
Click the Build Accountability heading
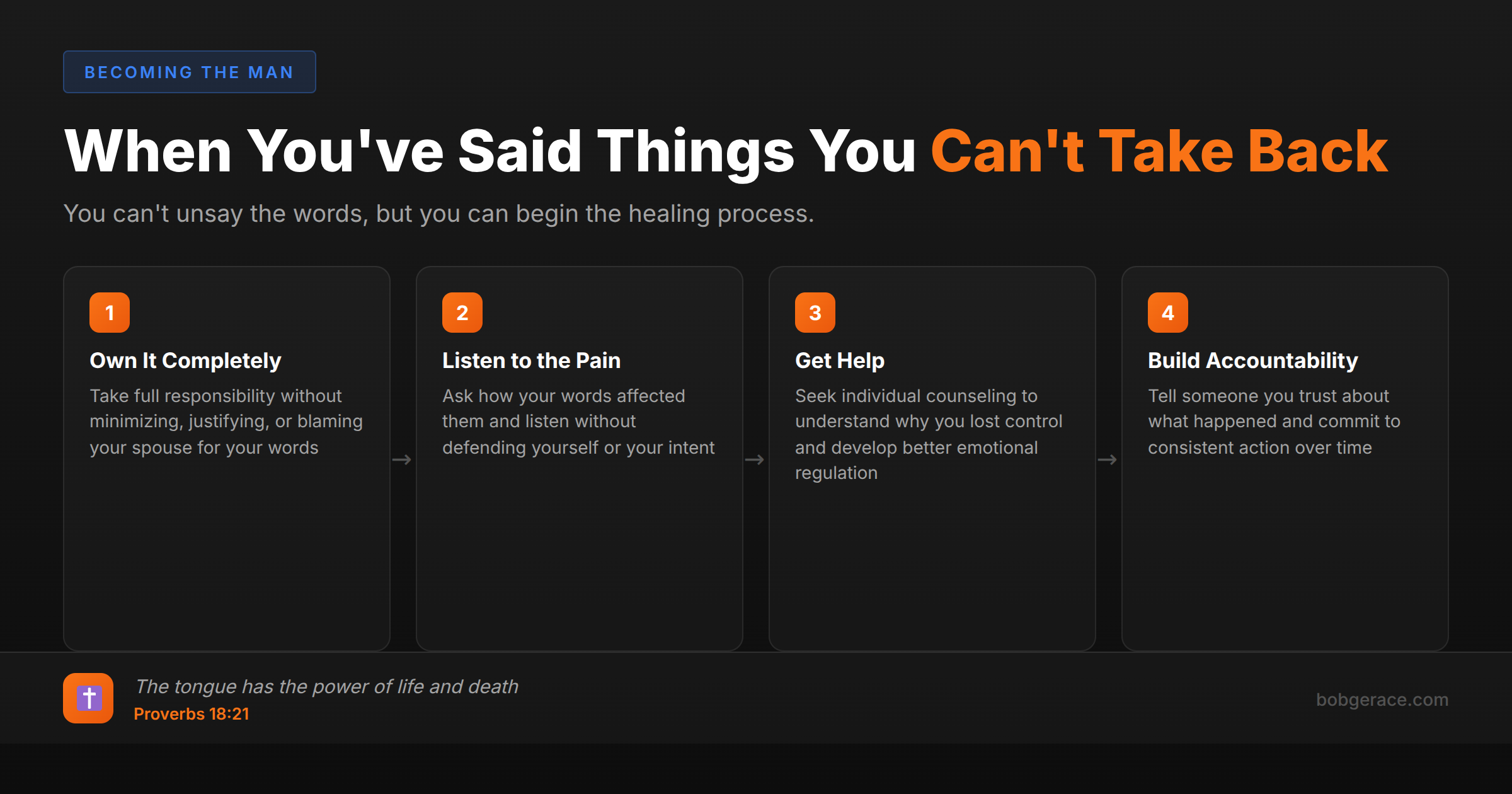click(x=1252, y=360)
